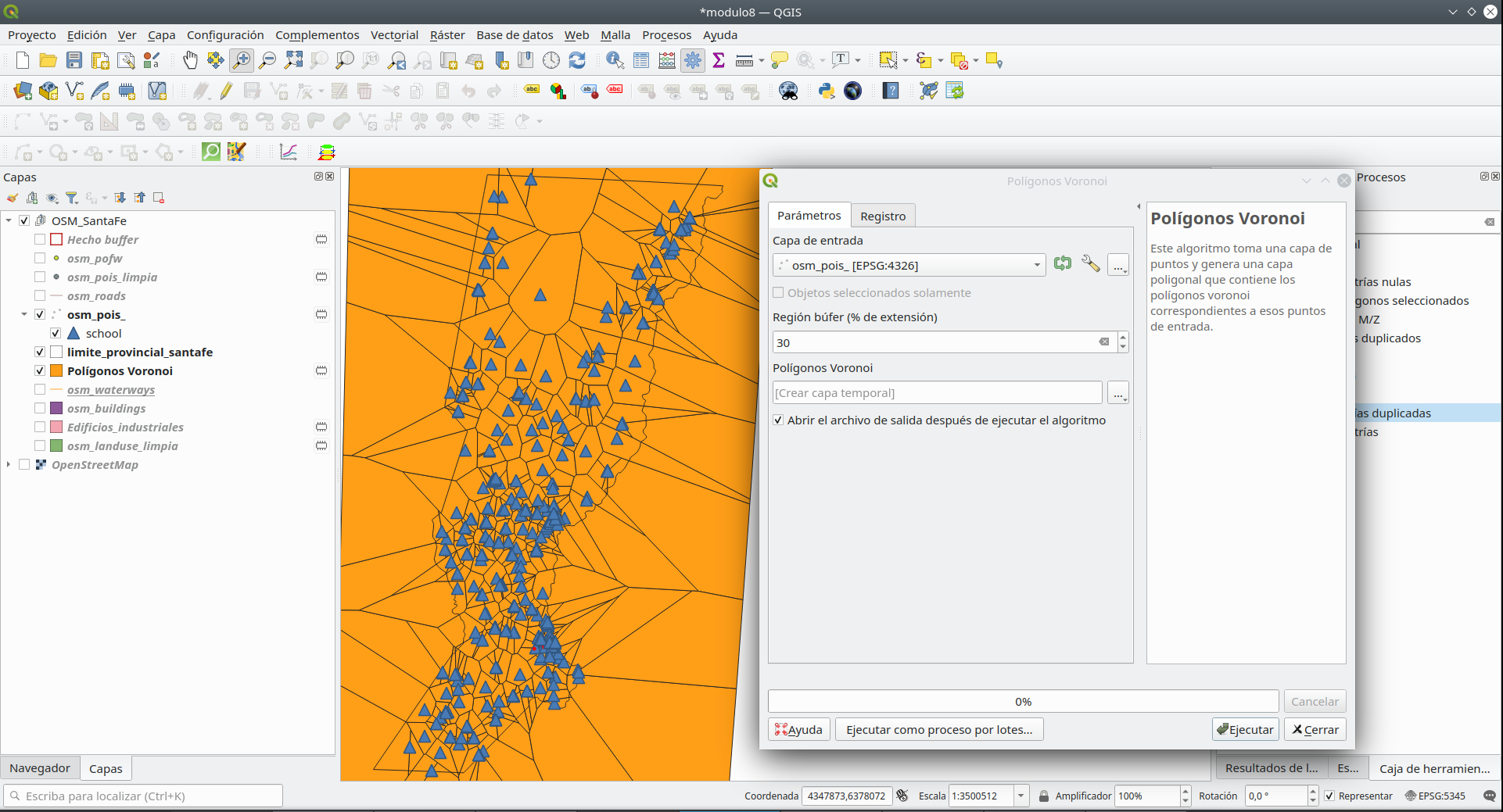Uncheck Abrir el archivo de salida option
This screenshot has width=1503, height=812.
point(778,420)
